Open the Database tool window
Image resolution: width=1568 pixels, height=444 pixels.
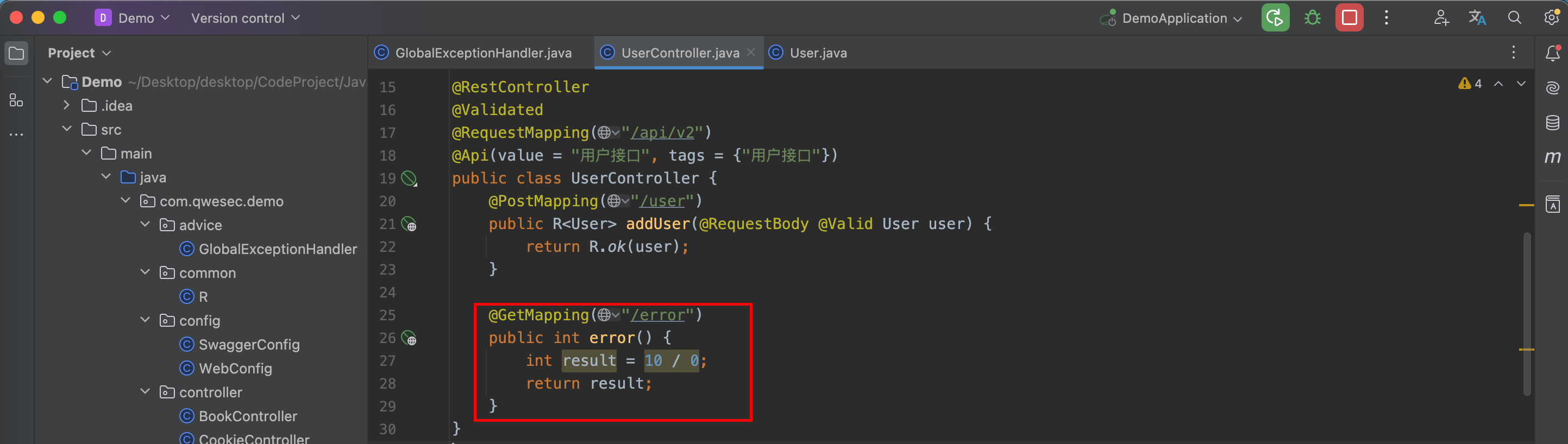point(1552,122)
